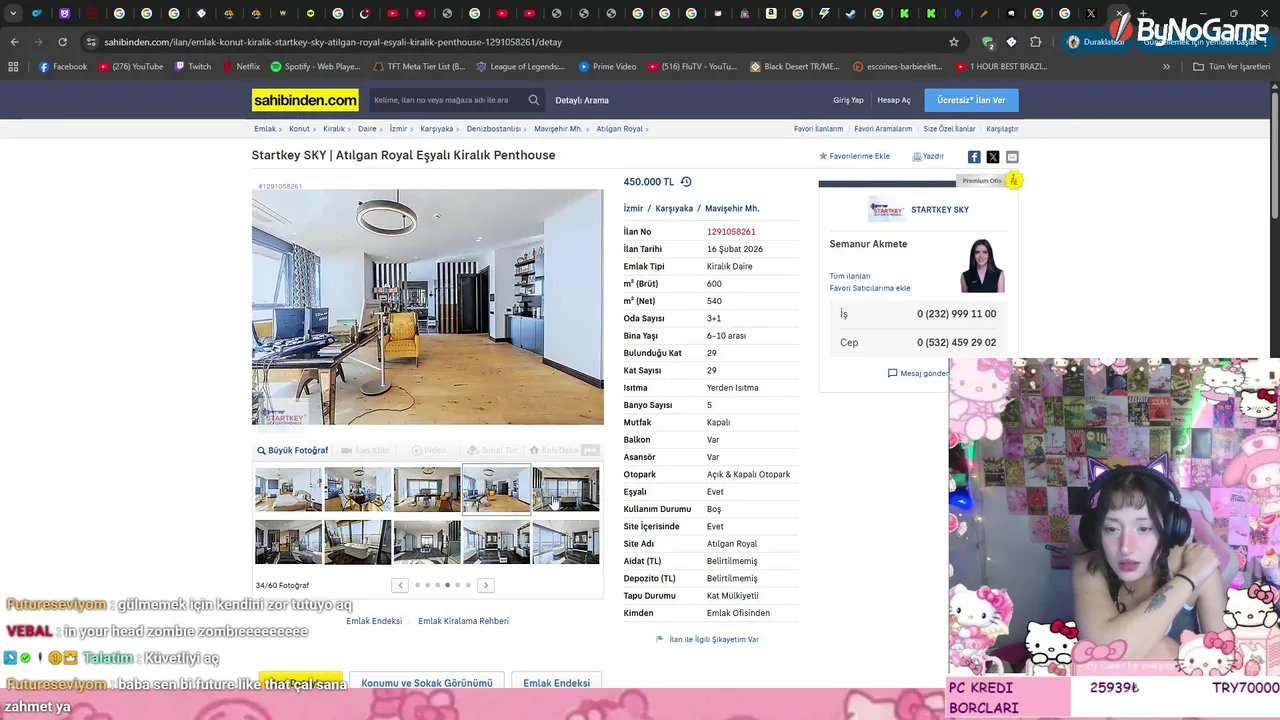
Task: Open Favori Aramalarım
Action: 883,129
